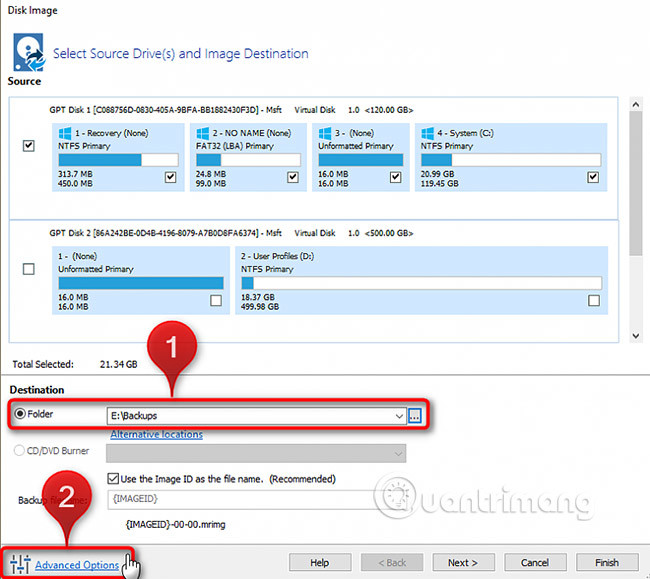Expand the destination folder path dropdown

coord(398,415)
